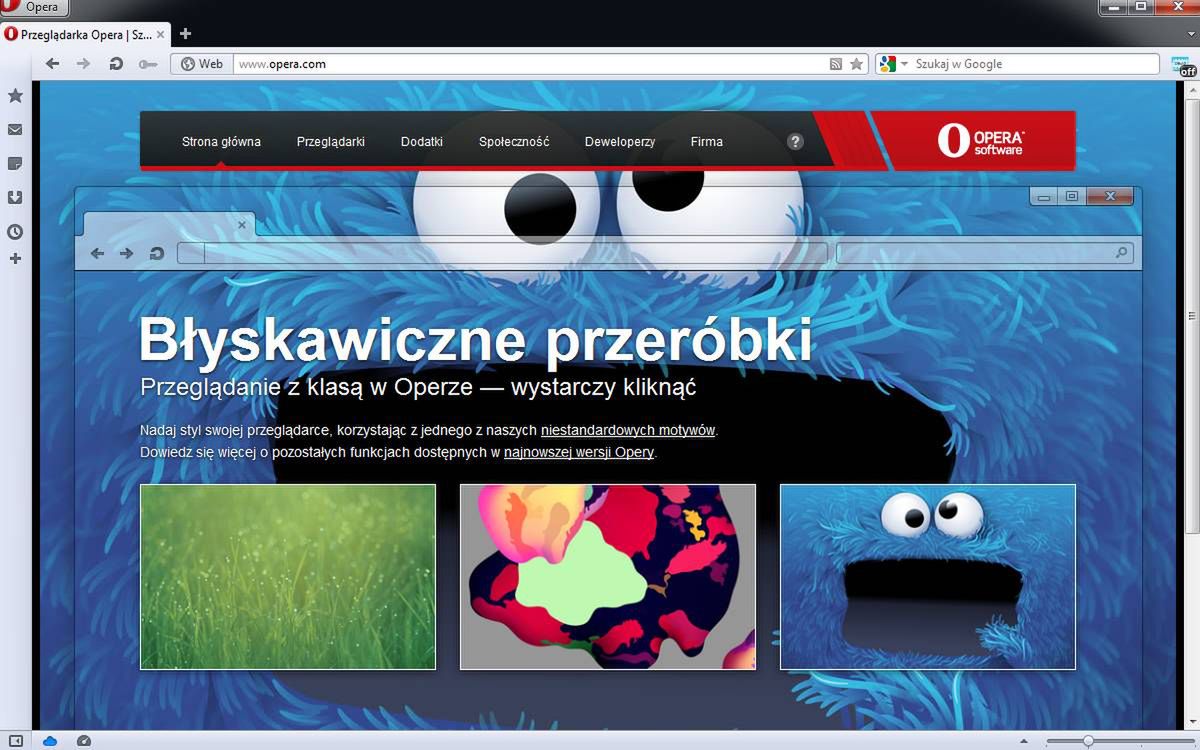Click the Szukaj w Google search field
Screen dimensions: 1200x750
click(1036, 64)
